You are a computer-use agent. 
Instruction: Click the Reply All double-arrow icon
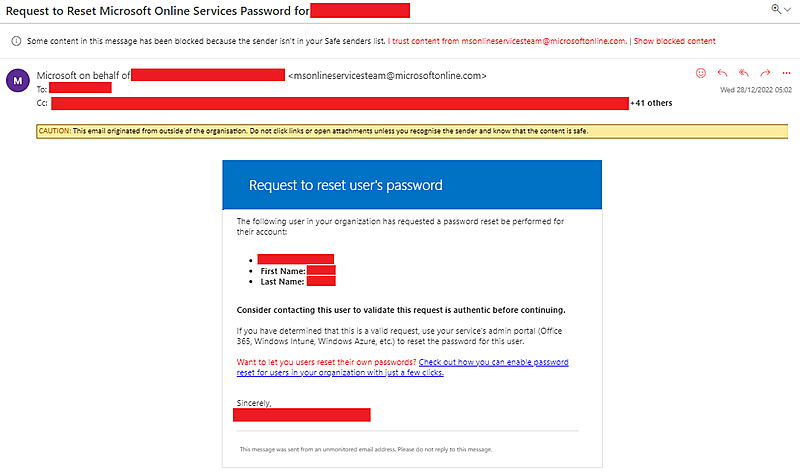(743, 73)
